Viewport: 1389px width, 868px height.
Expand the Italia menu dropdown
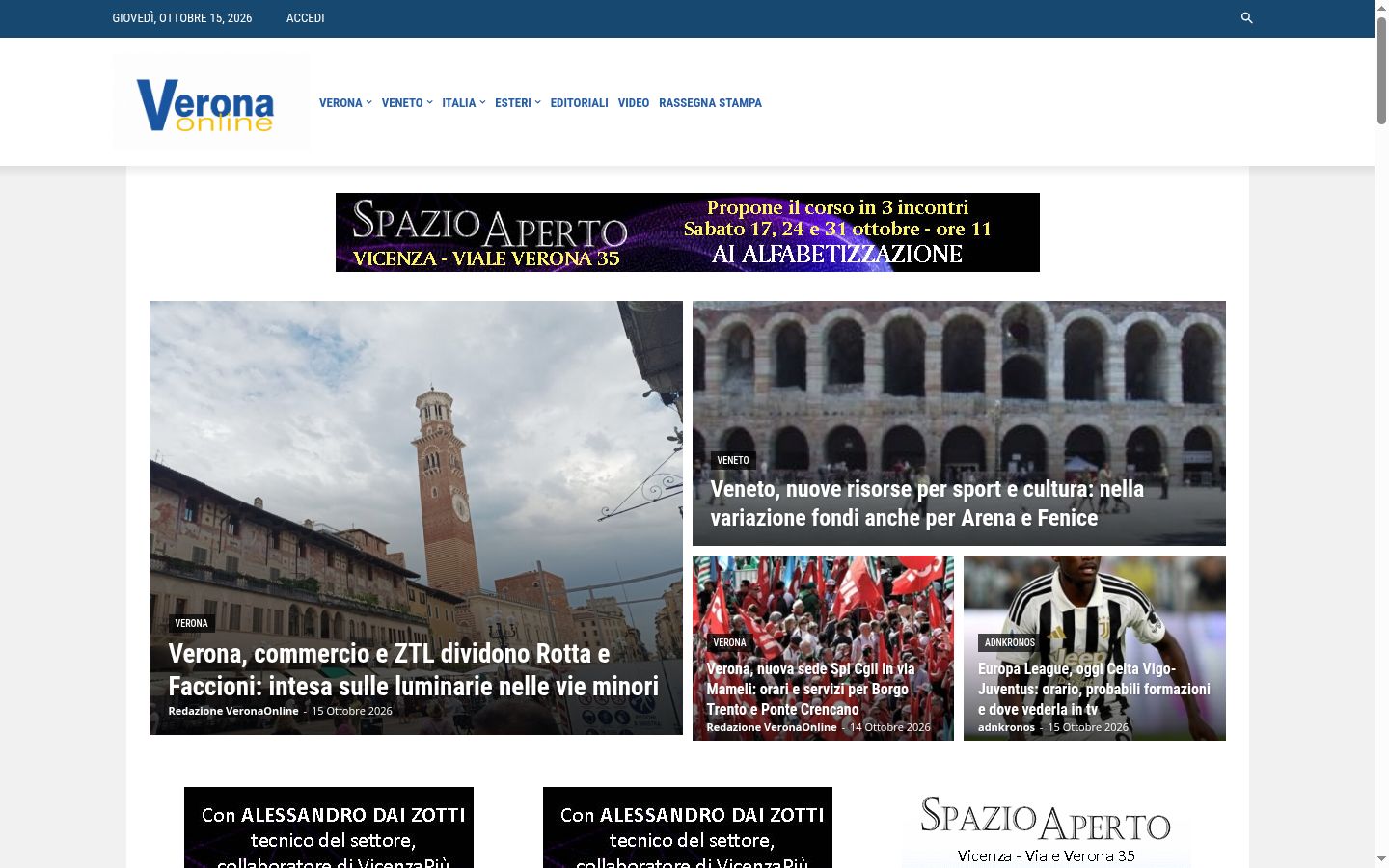[464, 103]
